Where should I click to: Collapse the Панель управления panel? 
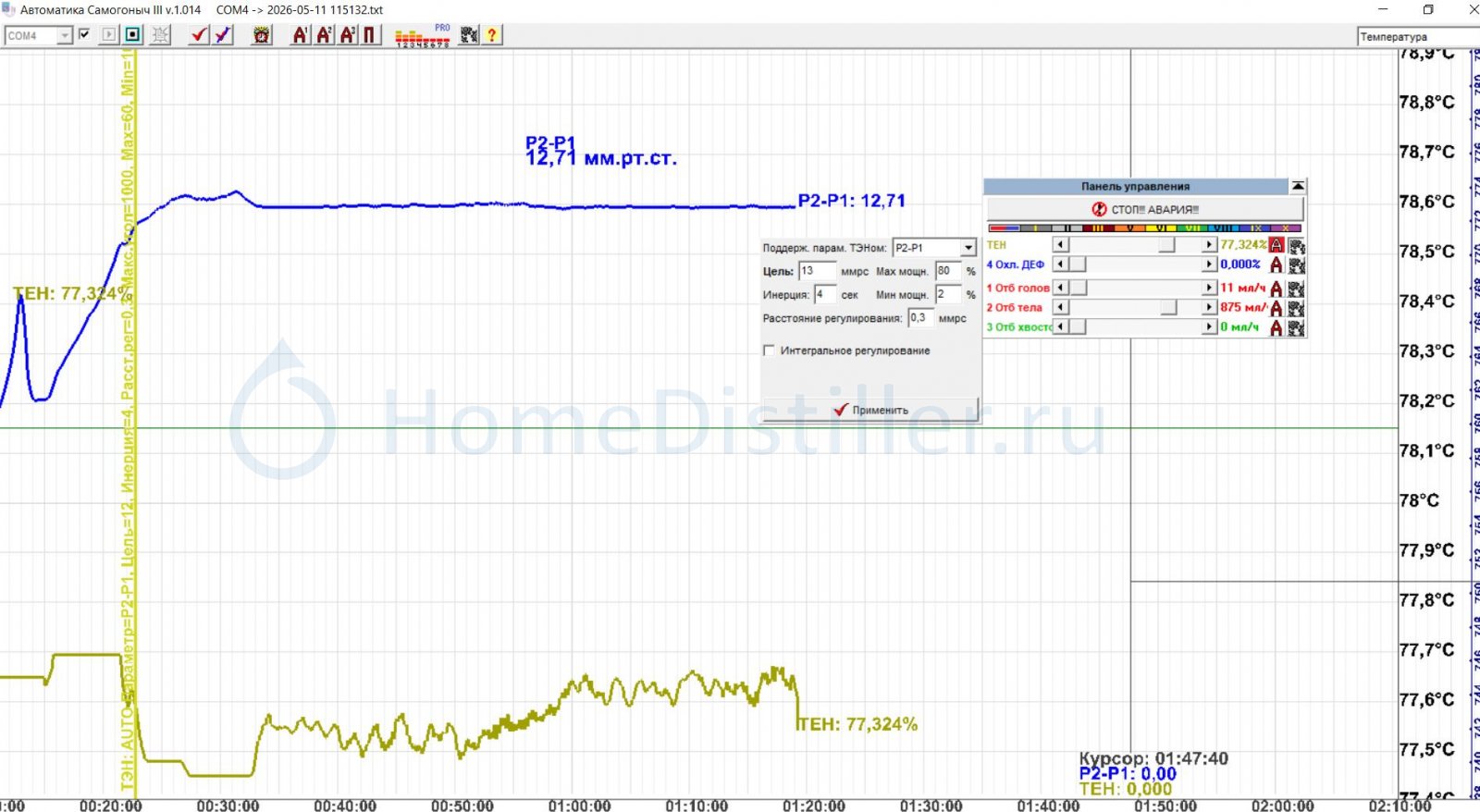click(x=1298, y=186)
